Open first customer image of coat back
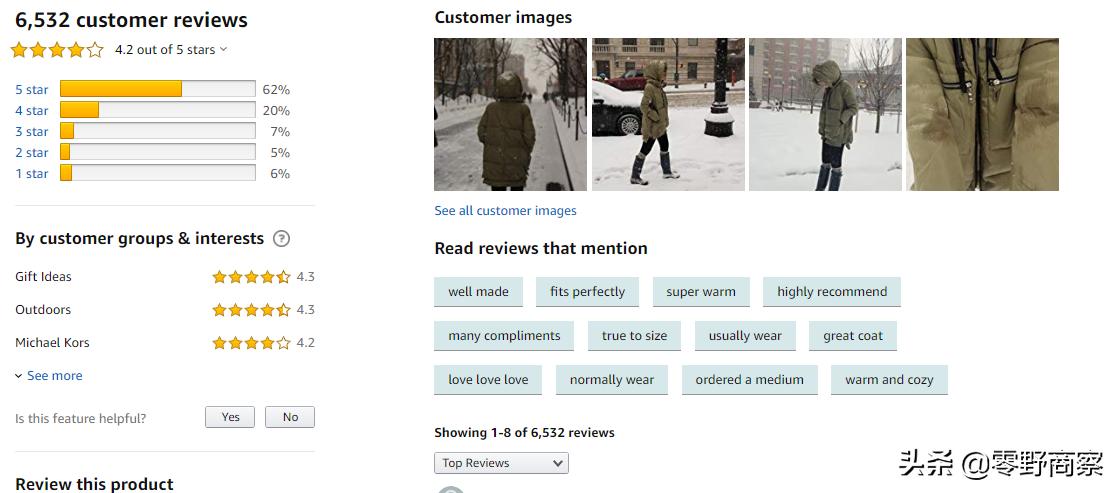 tap(510, 114)
